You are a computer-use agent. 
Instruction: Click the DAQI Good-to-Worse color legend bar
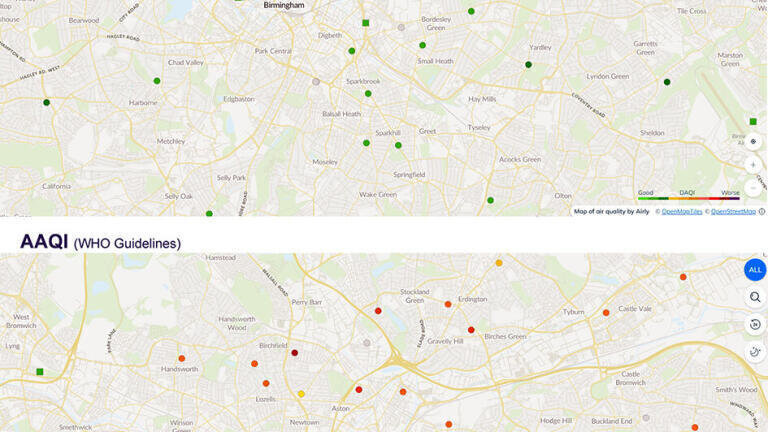coord(689,198)
